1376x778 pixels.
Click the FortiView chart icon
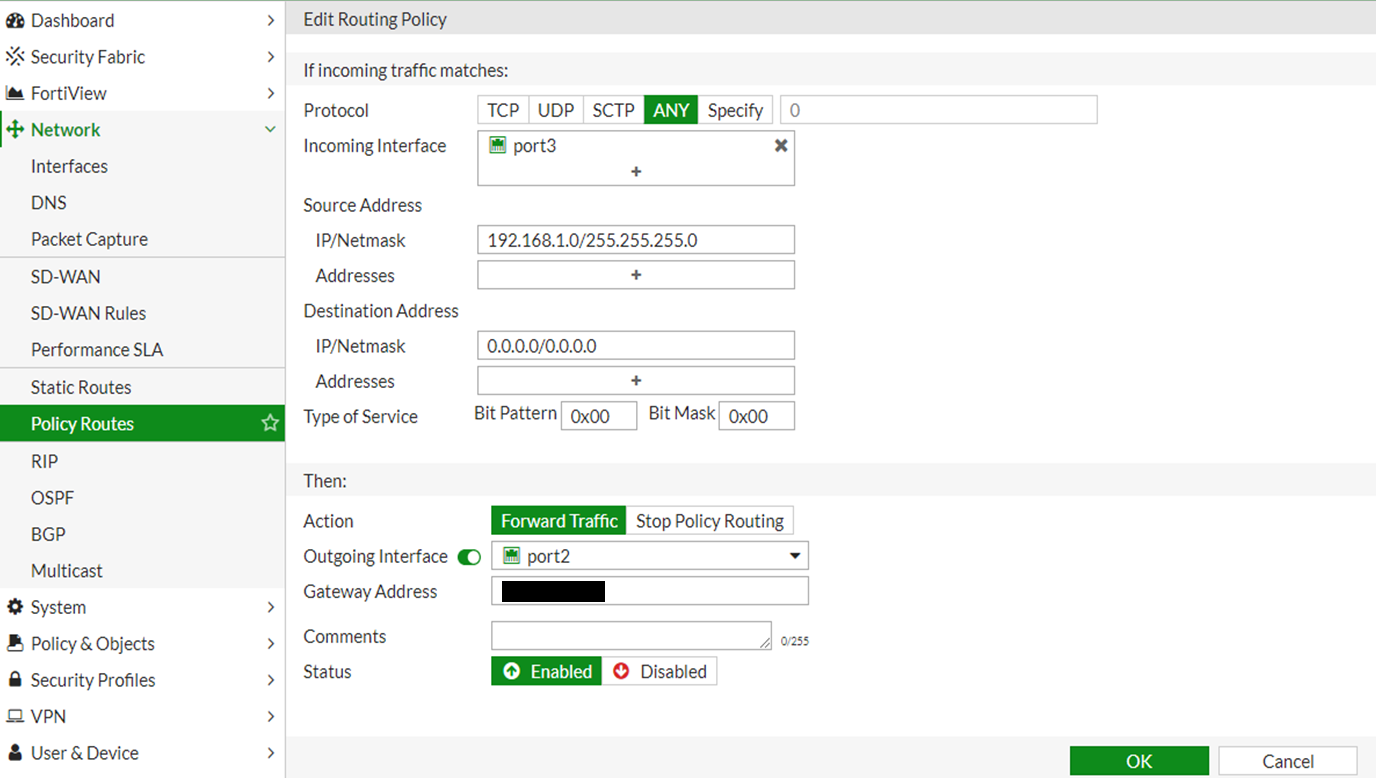tap(15, 93)
